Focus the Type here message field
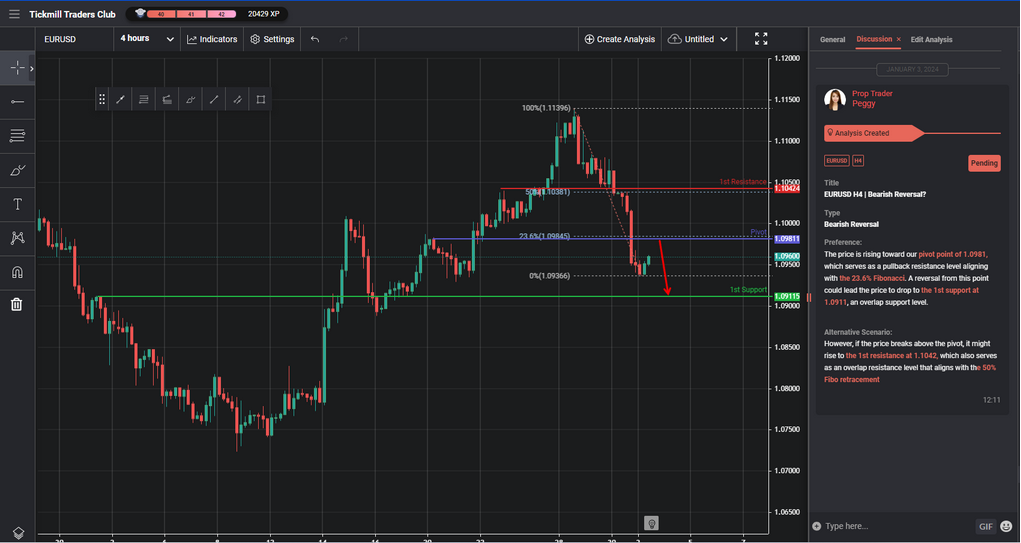1021x543 pixels. (899, 526)
